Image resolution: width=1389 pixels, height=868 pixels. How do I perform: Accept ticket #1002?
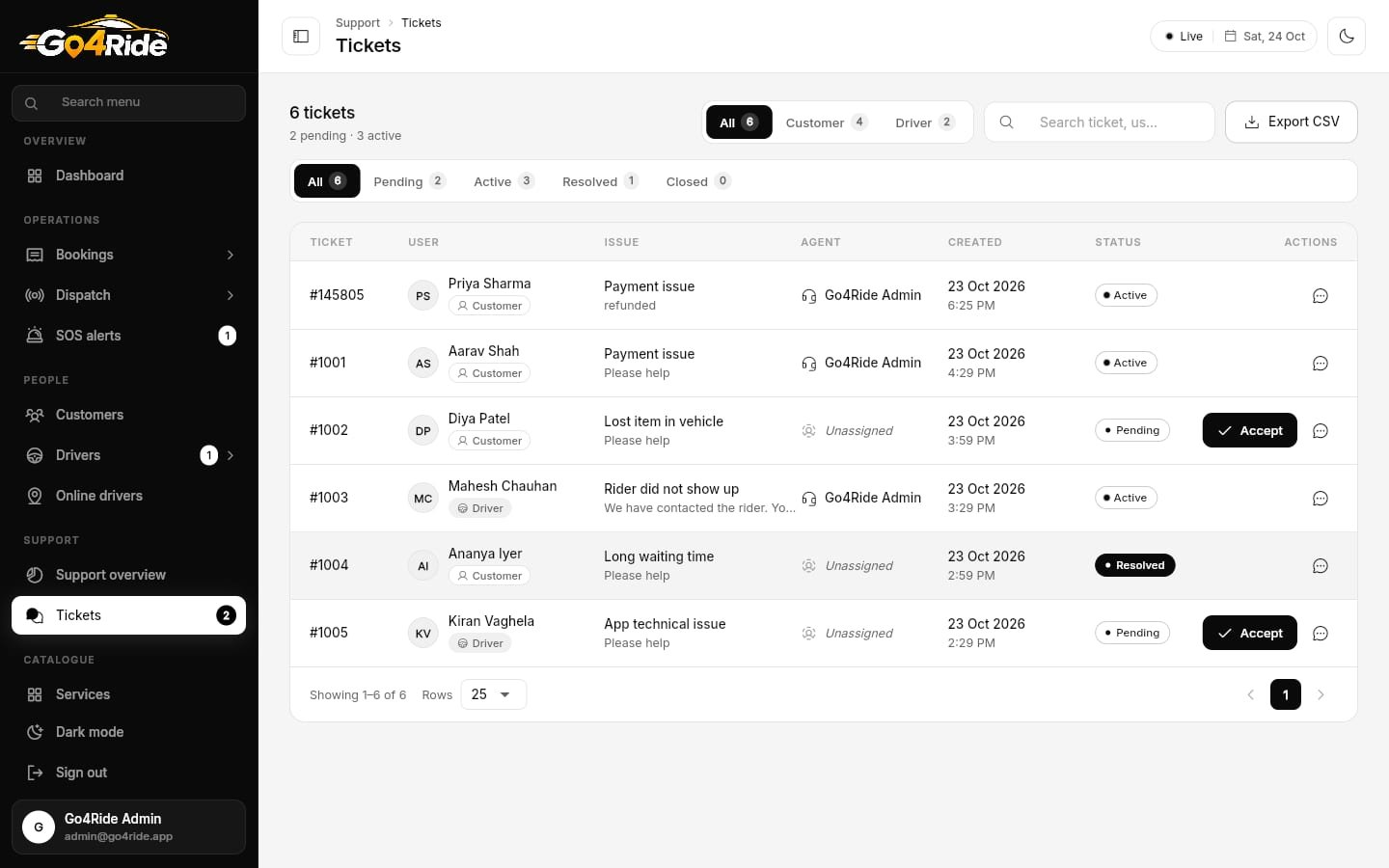pyautogui.click(x=1249, y=430)
